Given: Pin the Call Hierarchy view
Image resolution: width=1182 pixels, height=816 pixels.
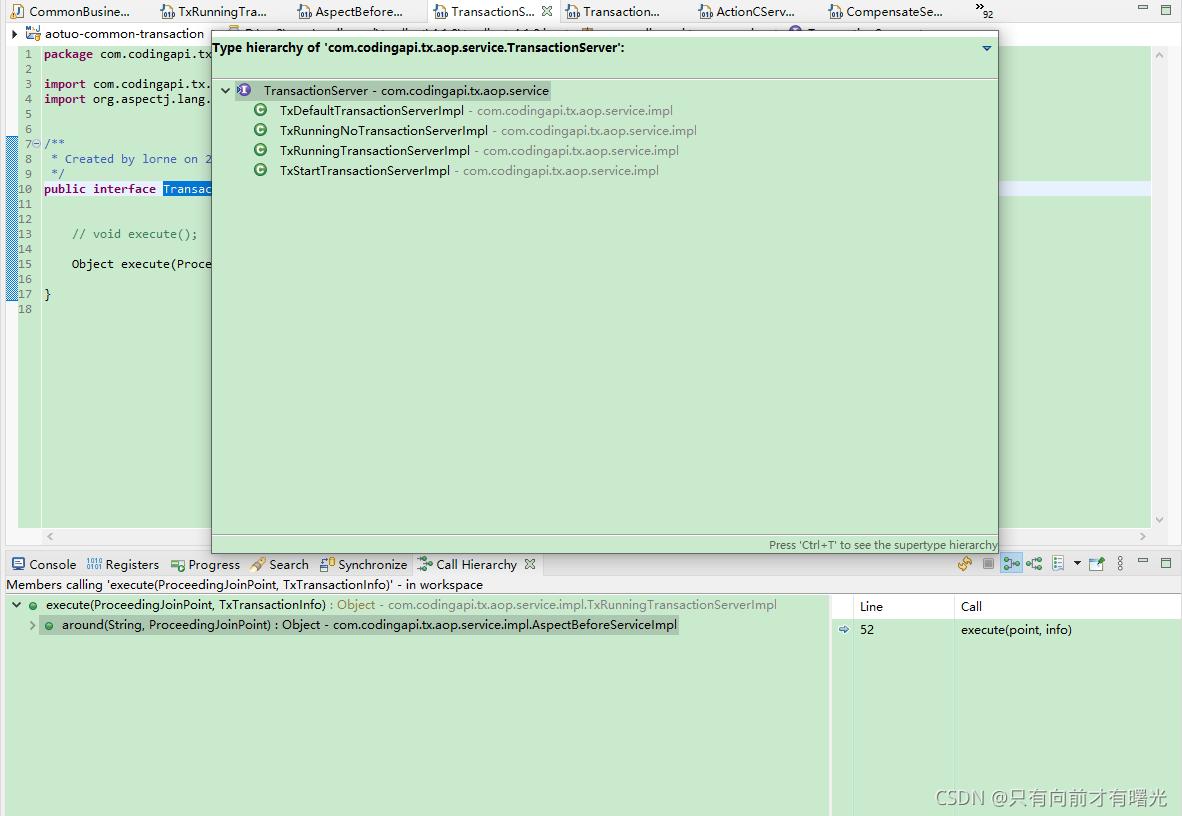Looking at the screenshot, I should pos(1097,563).
